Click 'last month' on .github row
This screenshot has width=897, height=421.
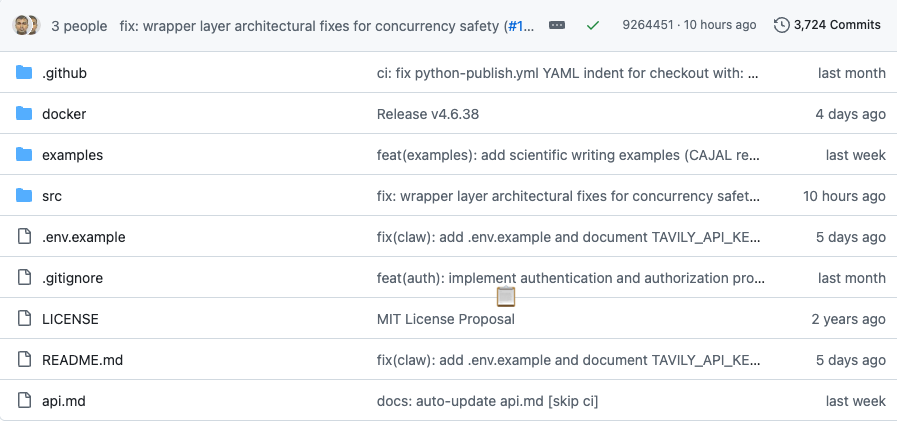(x=852, y=73)
